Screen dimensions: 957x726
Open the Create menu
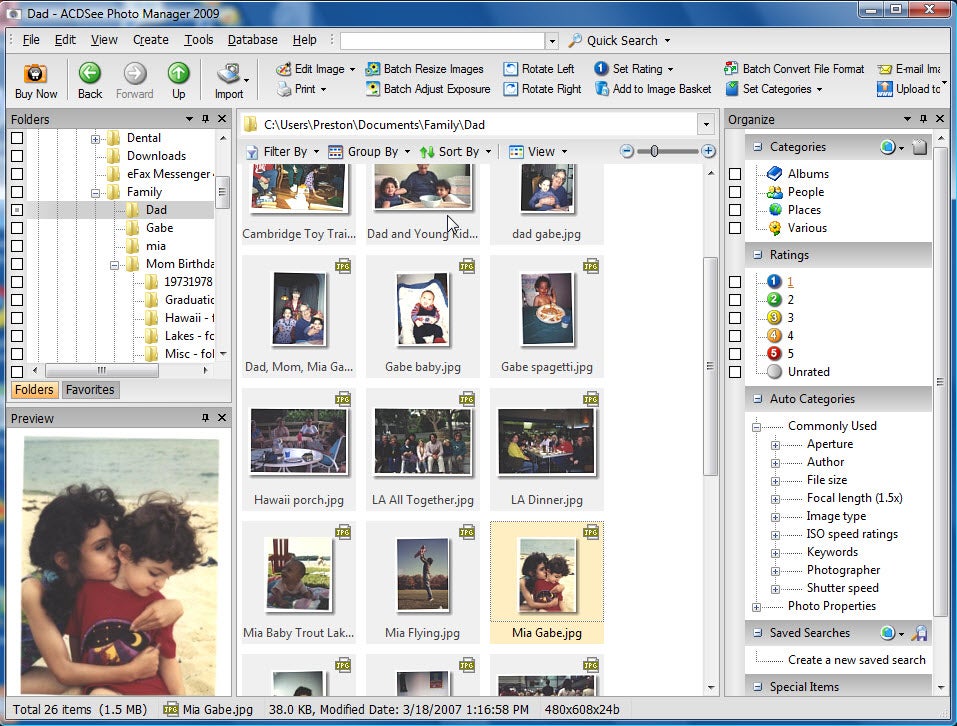click(151, 40)
